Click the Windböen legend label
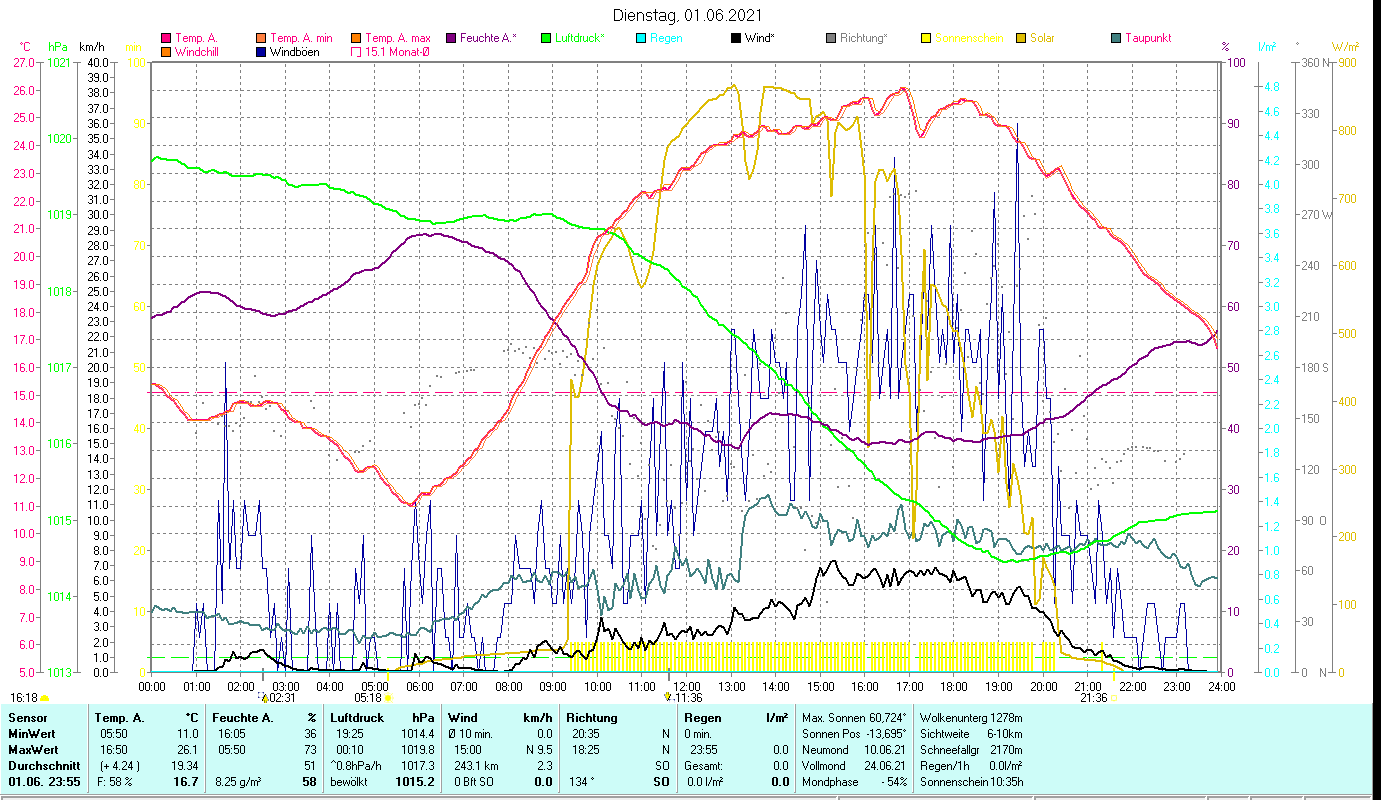 [296, 52]
